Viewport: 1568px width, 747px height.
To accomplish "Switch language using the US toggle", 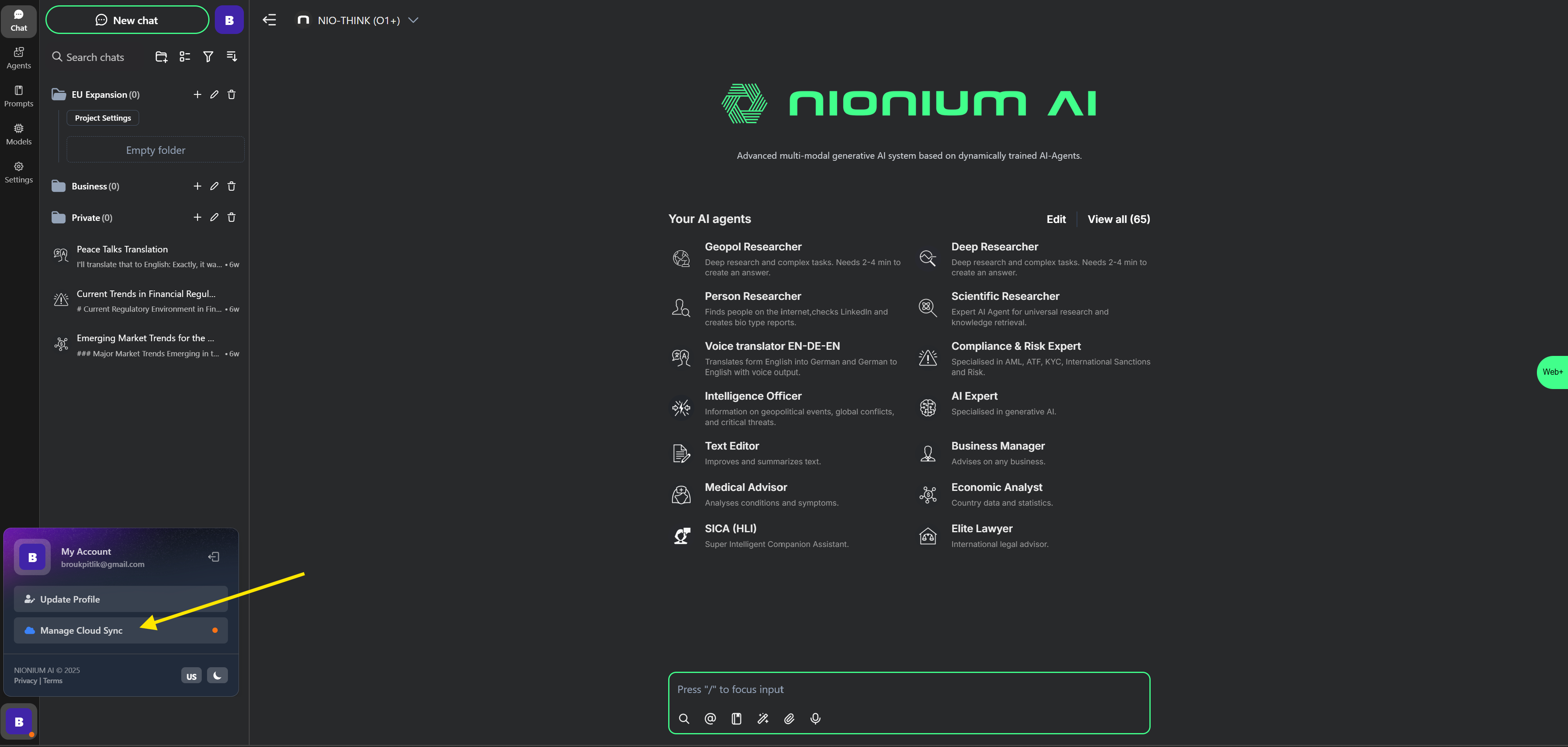I will point(191,675).
